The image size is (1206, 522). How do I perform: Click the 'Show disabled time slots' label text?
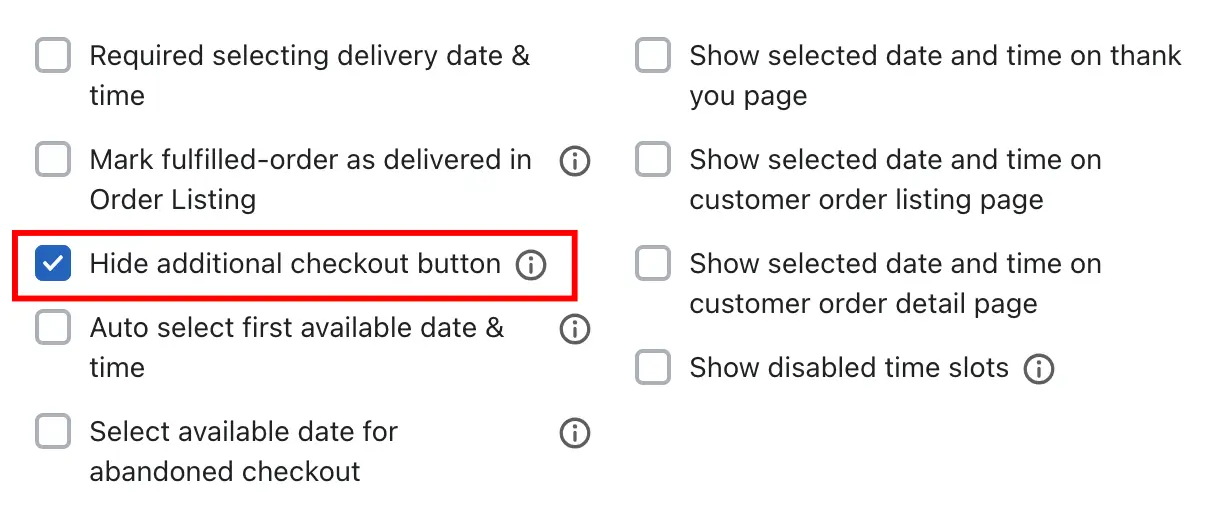point(849,368)
